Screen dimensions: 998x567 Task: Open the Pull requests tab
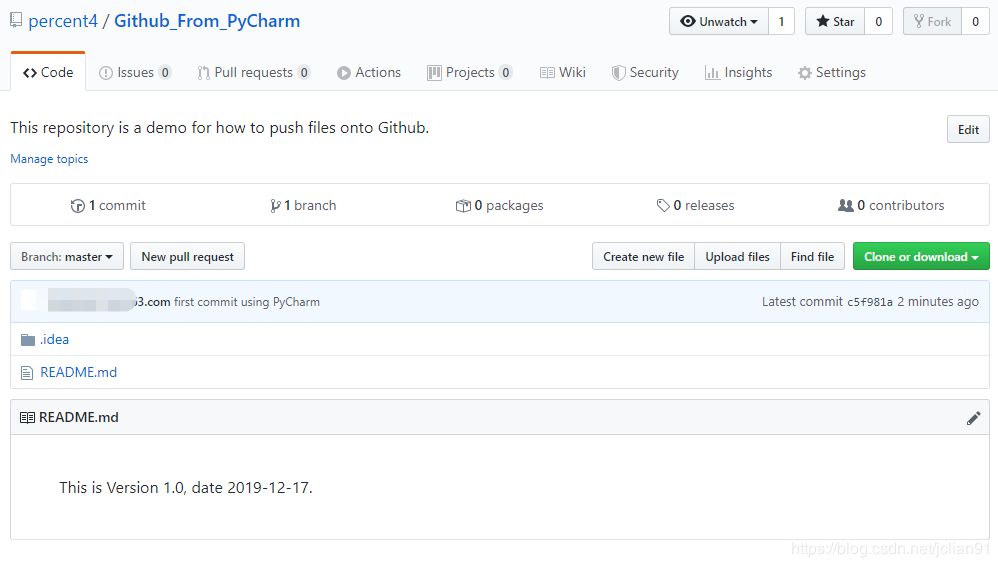click(x=253, y=73)
